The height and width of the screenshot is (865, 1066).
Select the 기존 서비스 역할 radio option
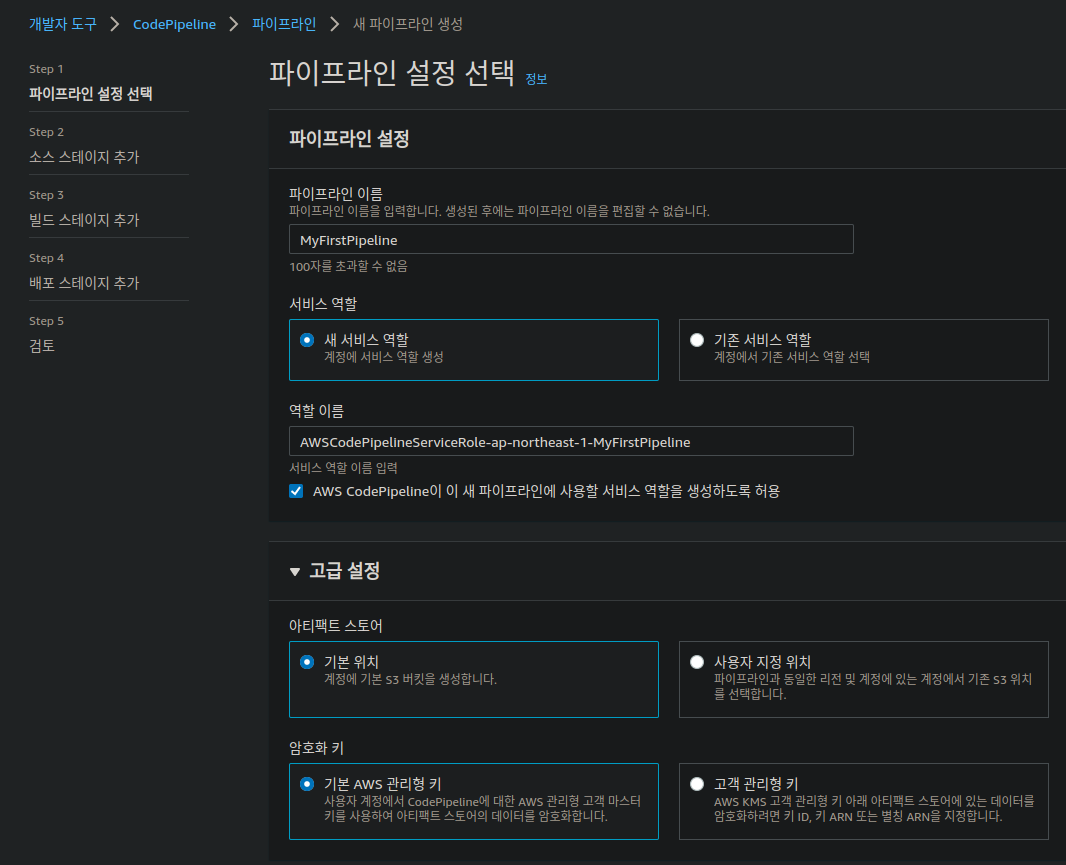pos(697,339)
